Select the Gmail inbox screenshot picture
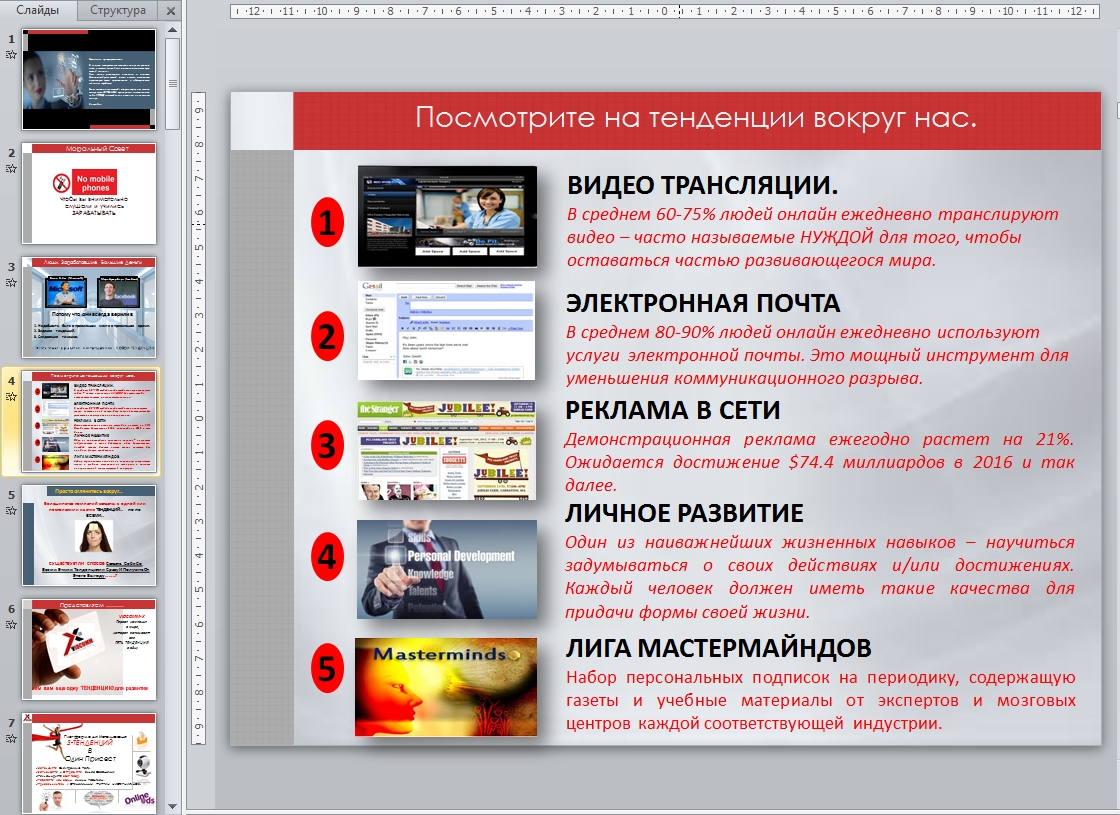The image size is (1120, 815). coord(446,330)
